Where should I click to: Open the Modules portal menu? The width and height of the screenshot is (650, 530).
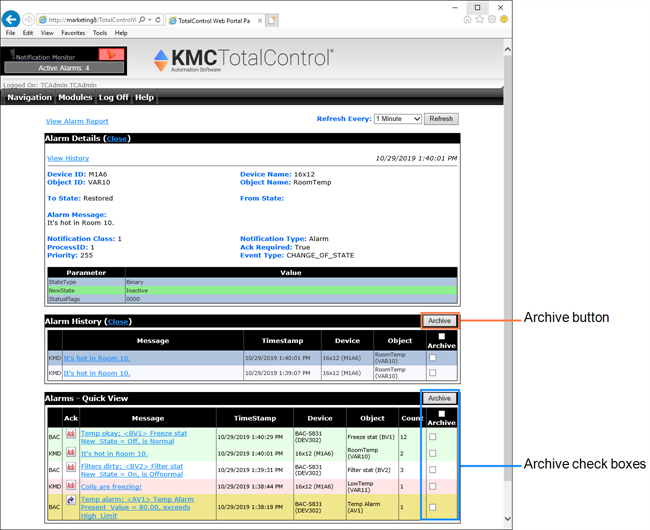75,97
